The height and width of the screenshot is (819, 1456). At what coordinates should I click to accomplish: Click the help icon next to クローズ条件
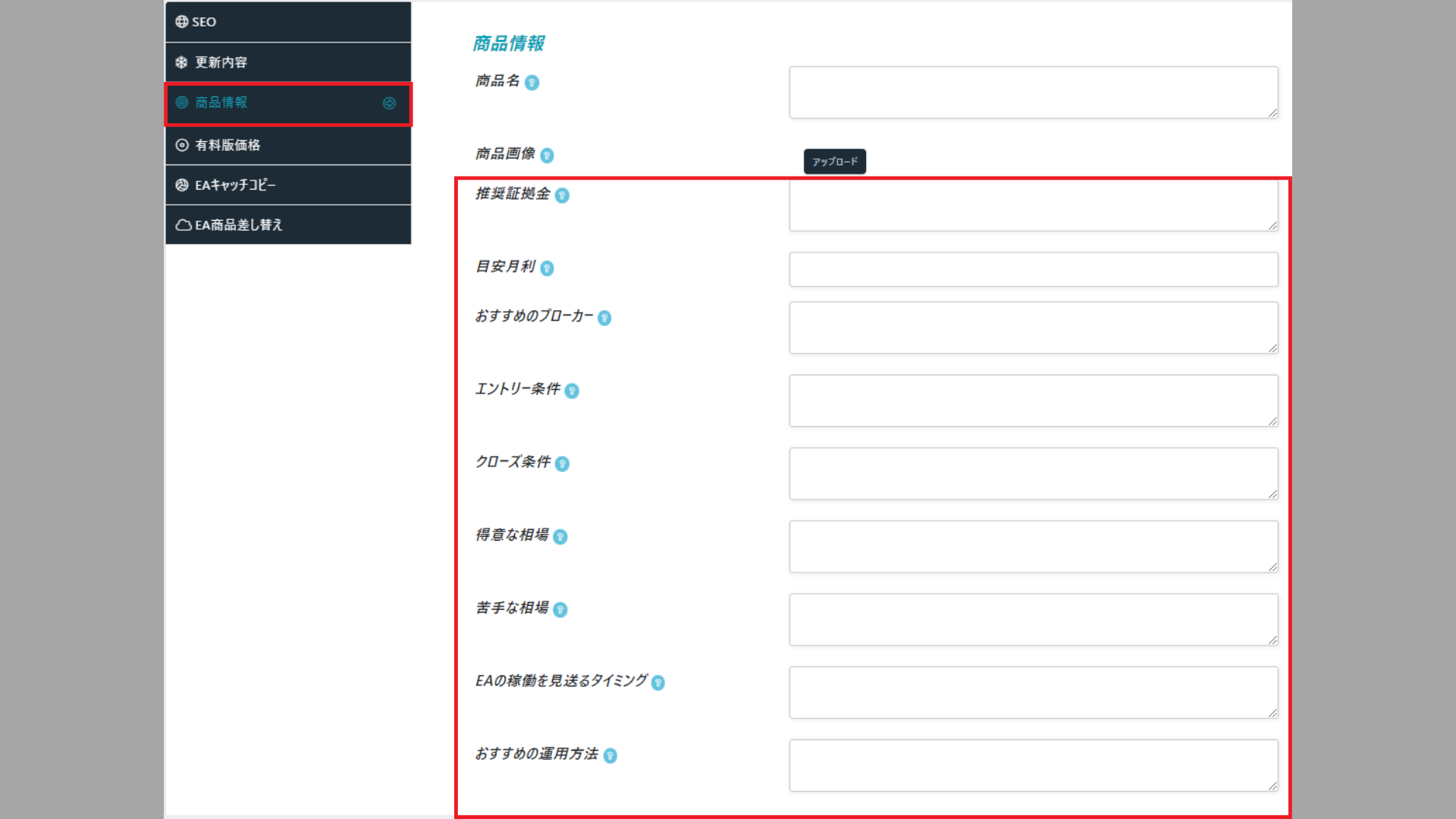[562, 463]
